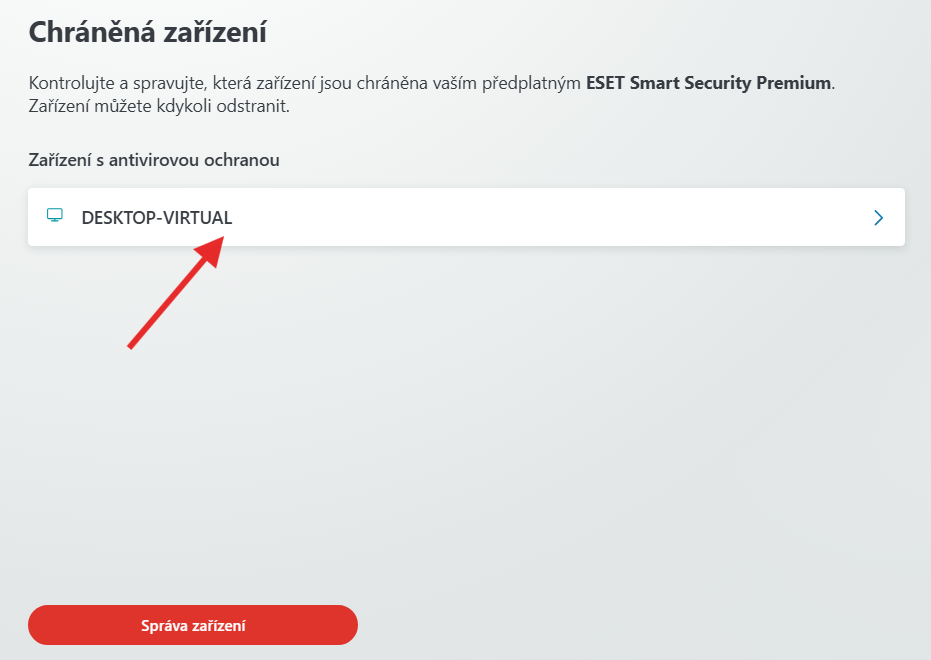931x660 pixels.
Task: Expand the DESKTOP-VIRTUAL row chevron arrow
Action: [x=878, y=217]
